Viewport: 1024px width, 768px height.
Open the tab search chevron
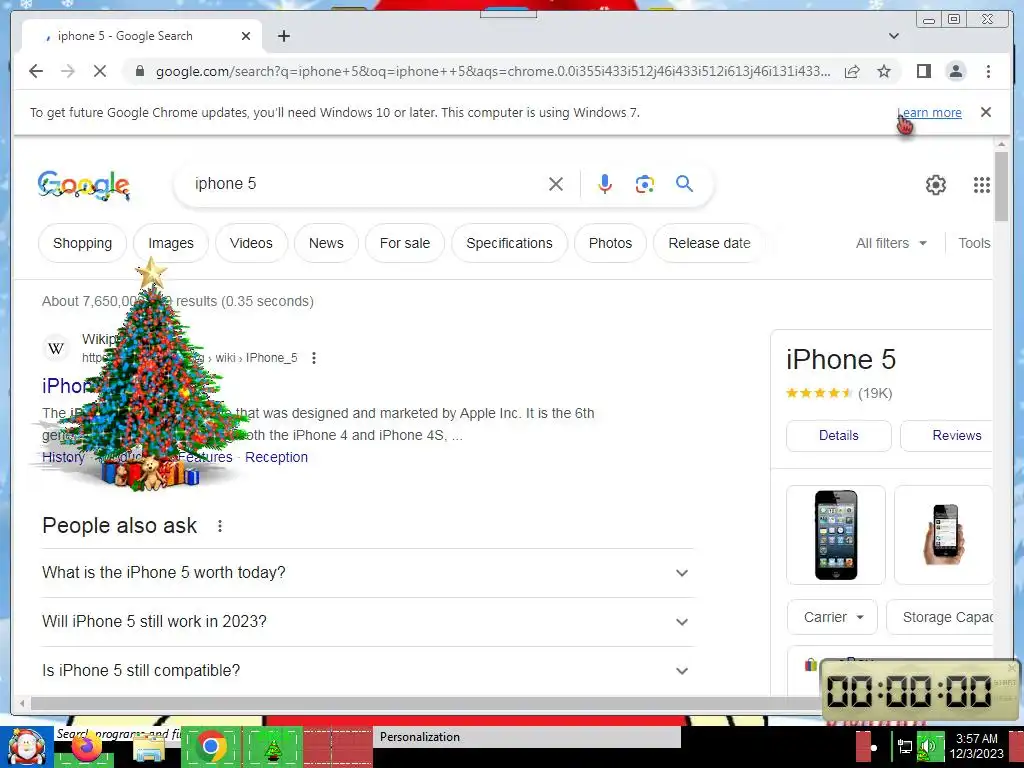(x=894, y=36)
